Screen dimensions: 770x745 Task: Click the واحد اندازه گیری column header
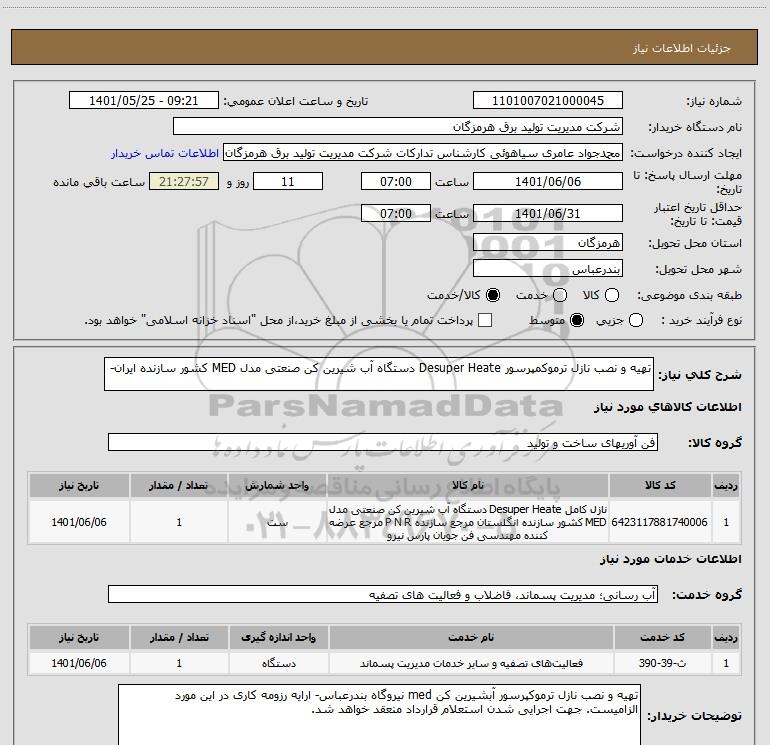tap(278, 637)
